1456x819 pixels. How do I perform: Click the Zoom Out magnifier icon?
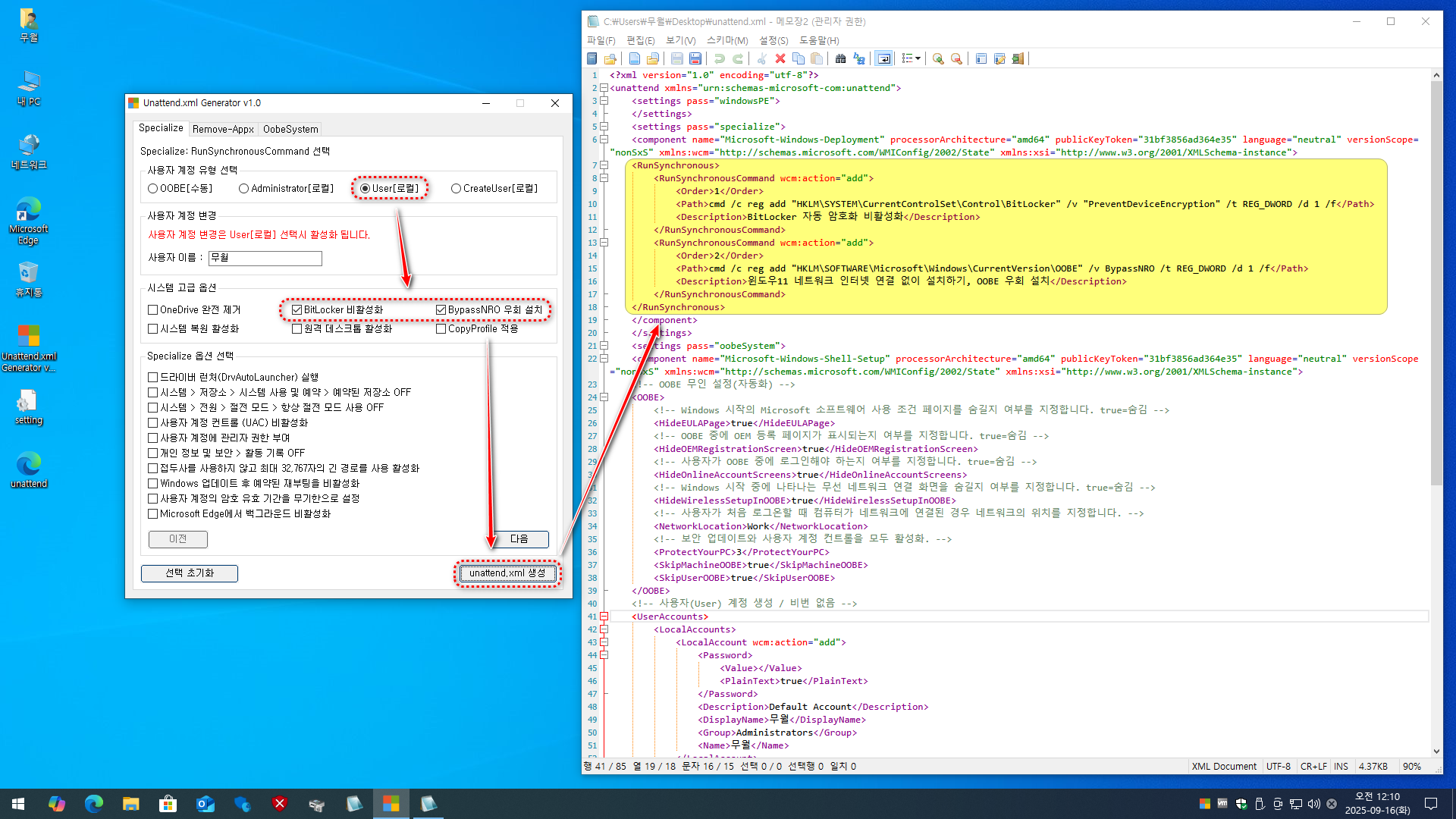(x=956, y=58)
